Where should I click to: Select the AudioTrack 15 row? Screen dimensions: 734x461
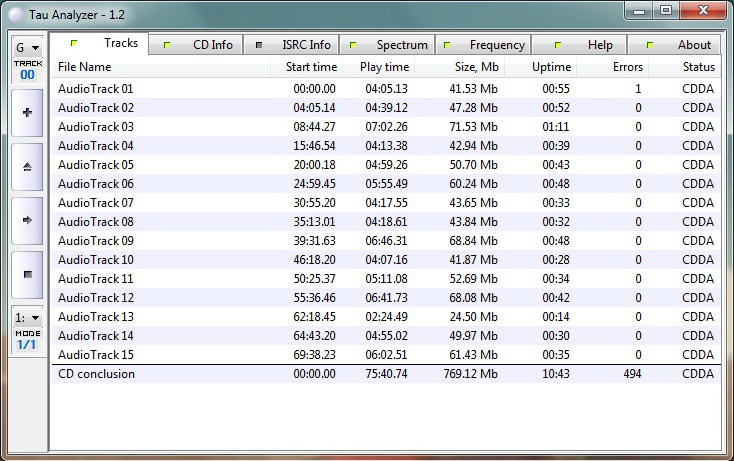[386, 354]
